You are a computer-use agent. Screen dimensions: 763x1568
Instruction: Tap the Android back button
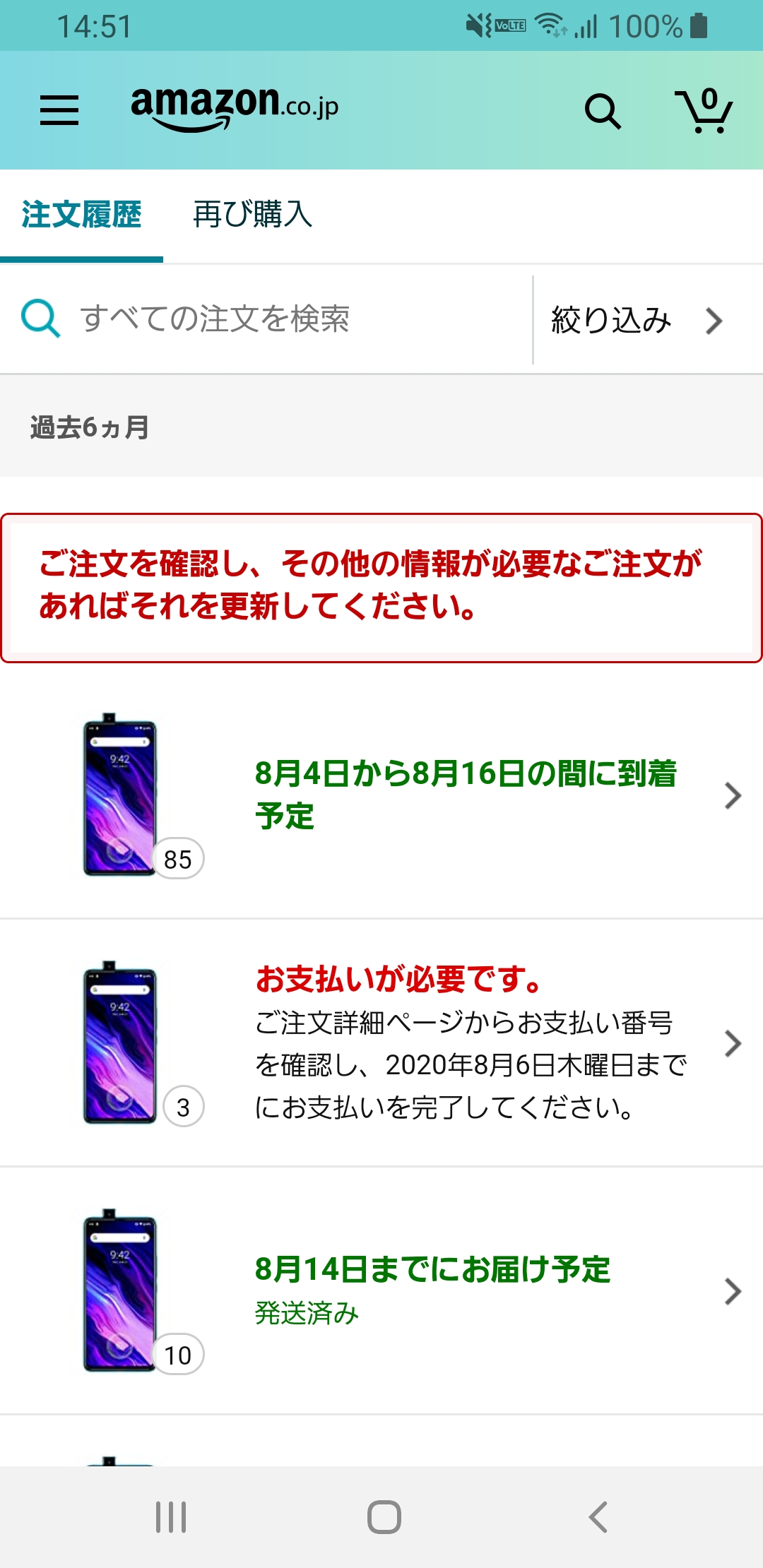tap(598, 1516)
